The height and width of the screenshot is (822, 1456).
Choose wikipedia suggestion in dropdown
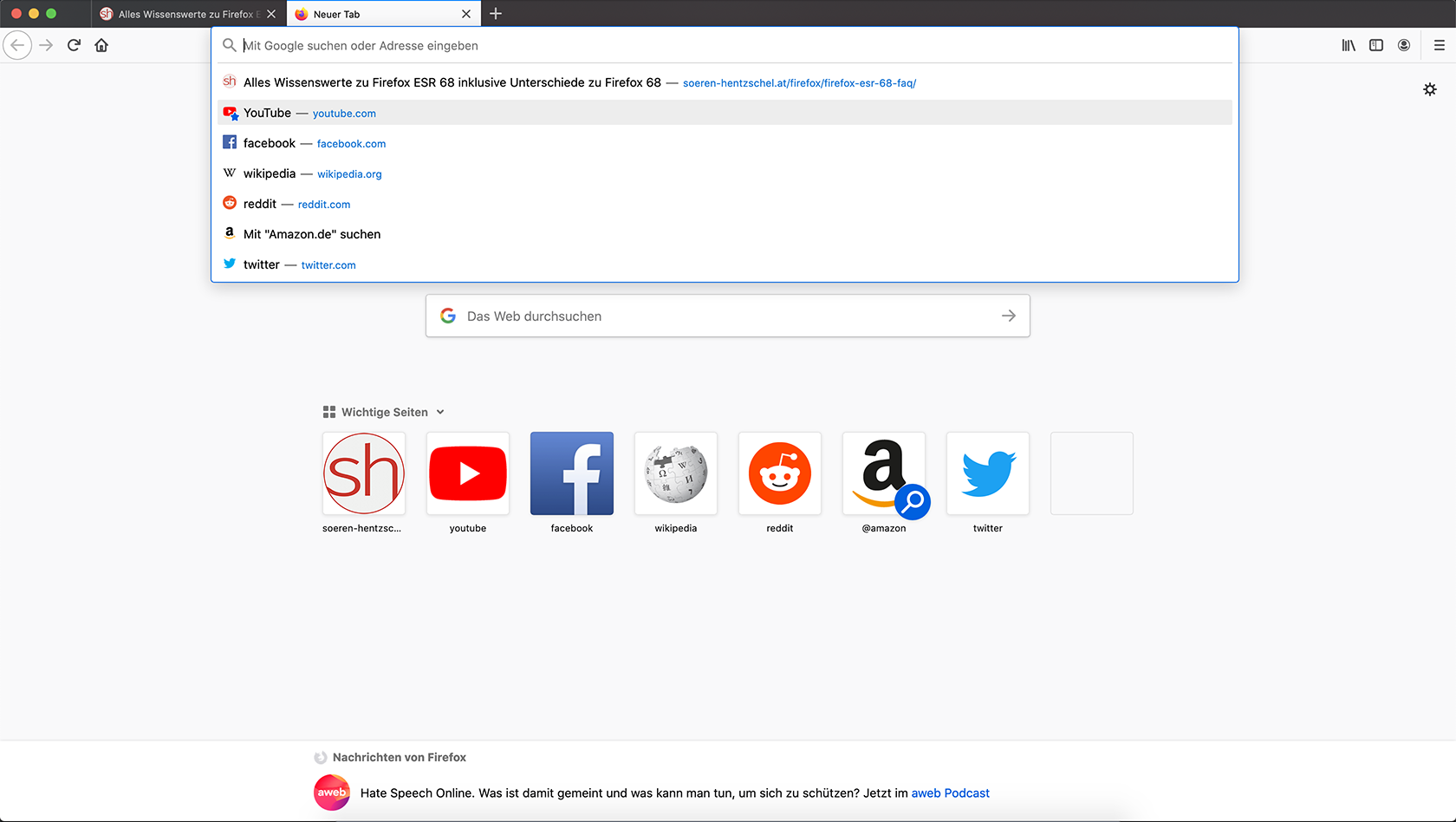click(x=725, y=173)
